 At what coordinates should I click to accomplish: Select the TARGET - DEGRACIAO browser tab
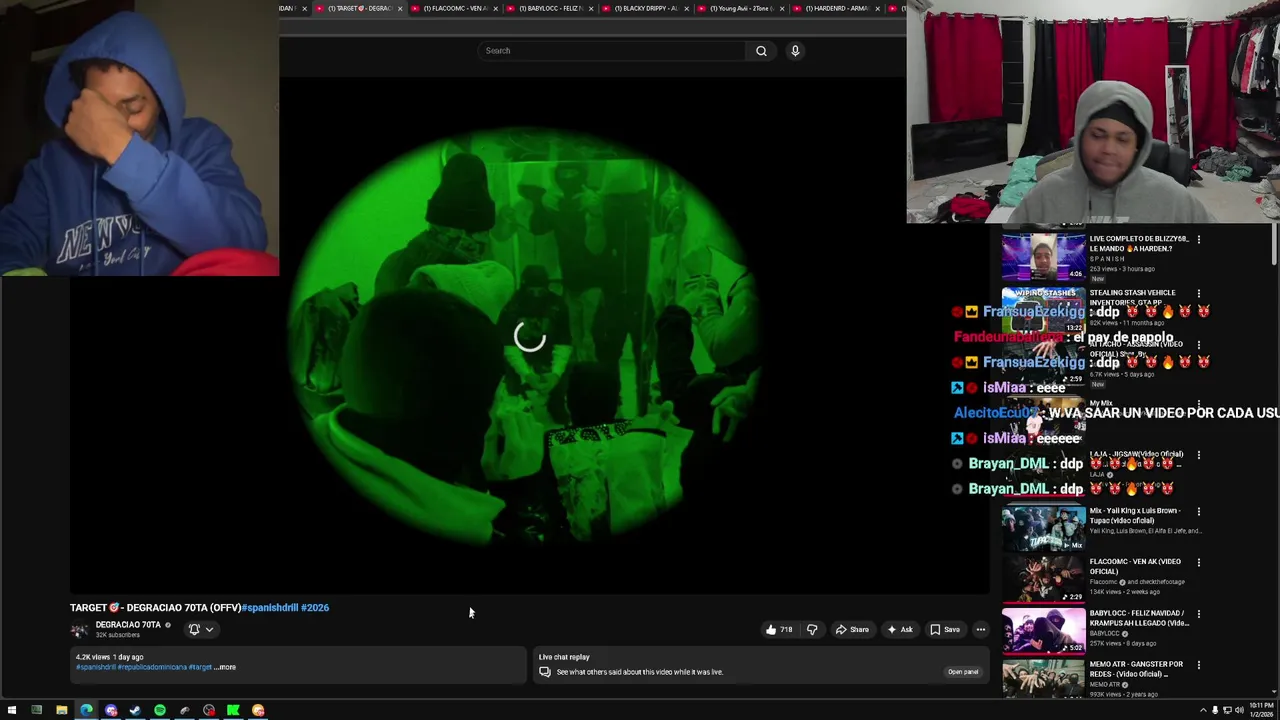point(360,9)
